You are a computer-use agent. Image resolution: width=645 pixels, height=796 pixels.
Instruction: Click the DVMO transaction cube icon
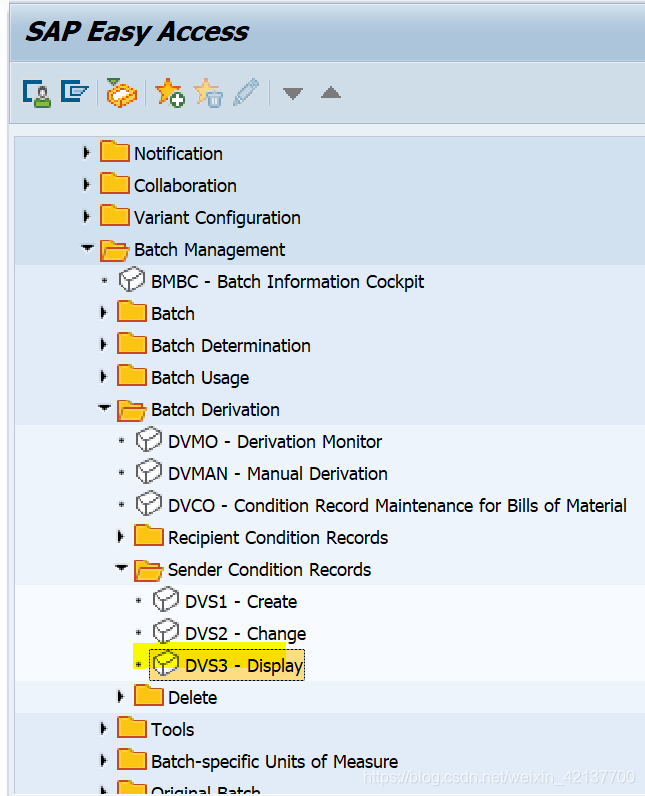tap(149, 440)
